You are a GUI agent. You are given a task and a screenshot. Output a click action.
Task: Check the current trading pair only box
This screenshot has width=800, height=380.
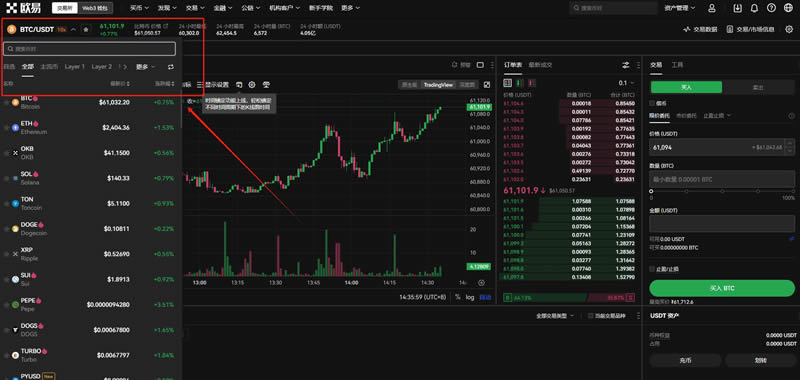pyautogui.click(x=591, y=316)
